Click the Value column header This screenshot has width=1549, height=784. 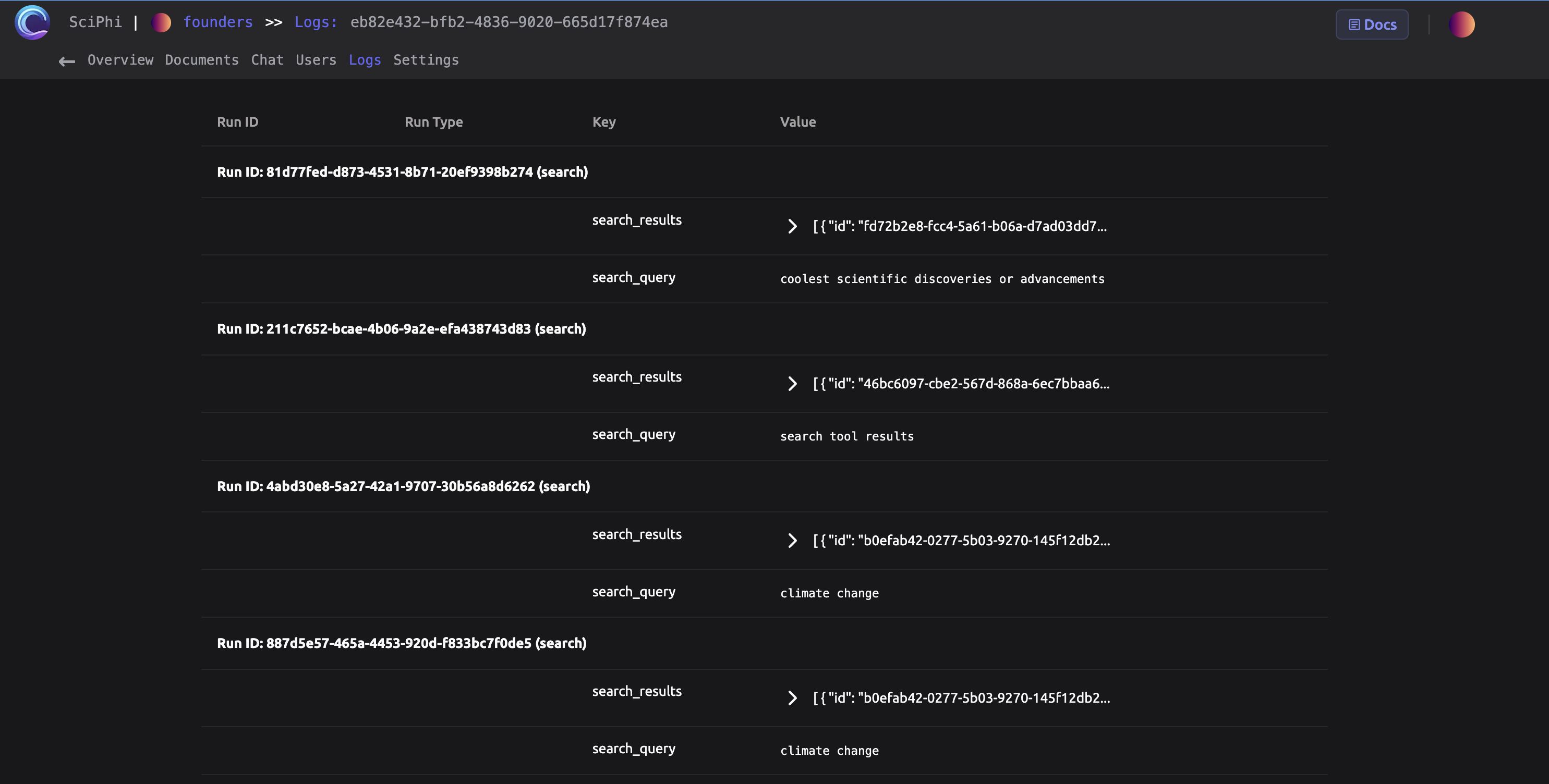click(797, 122)
